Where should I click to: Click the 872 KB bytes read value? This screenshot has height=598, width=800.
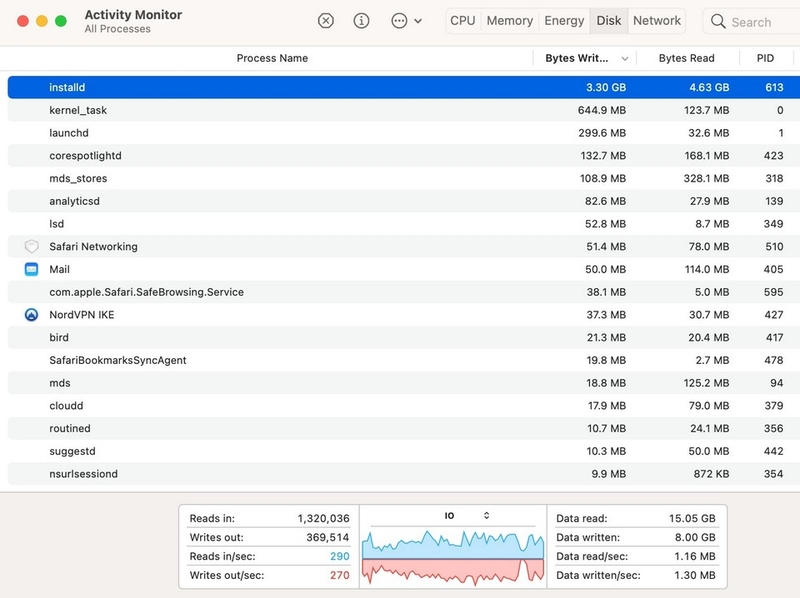coord(711,474)
